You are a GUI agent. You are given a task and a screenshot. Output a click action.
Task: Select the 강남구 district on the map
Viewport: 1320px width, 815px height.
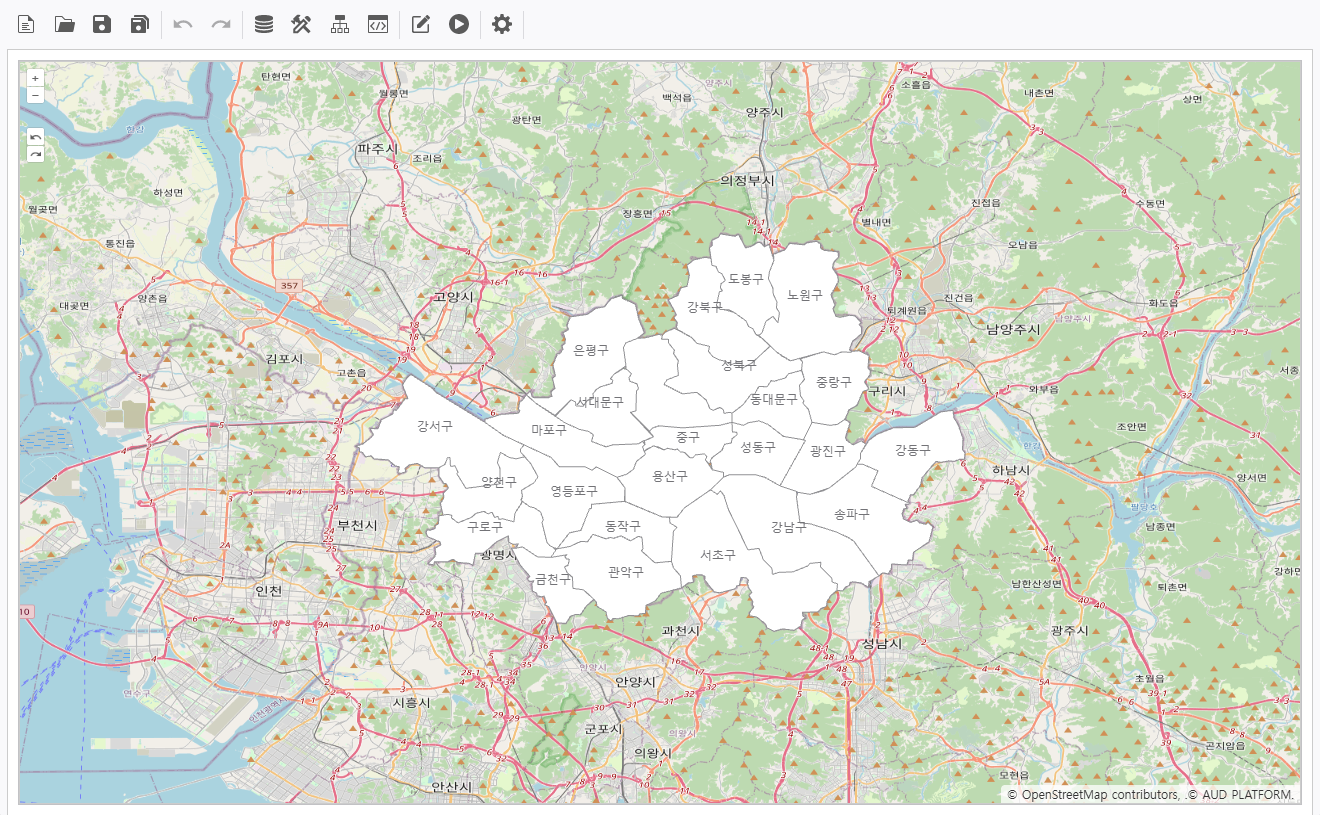(x=789, y=527)
